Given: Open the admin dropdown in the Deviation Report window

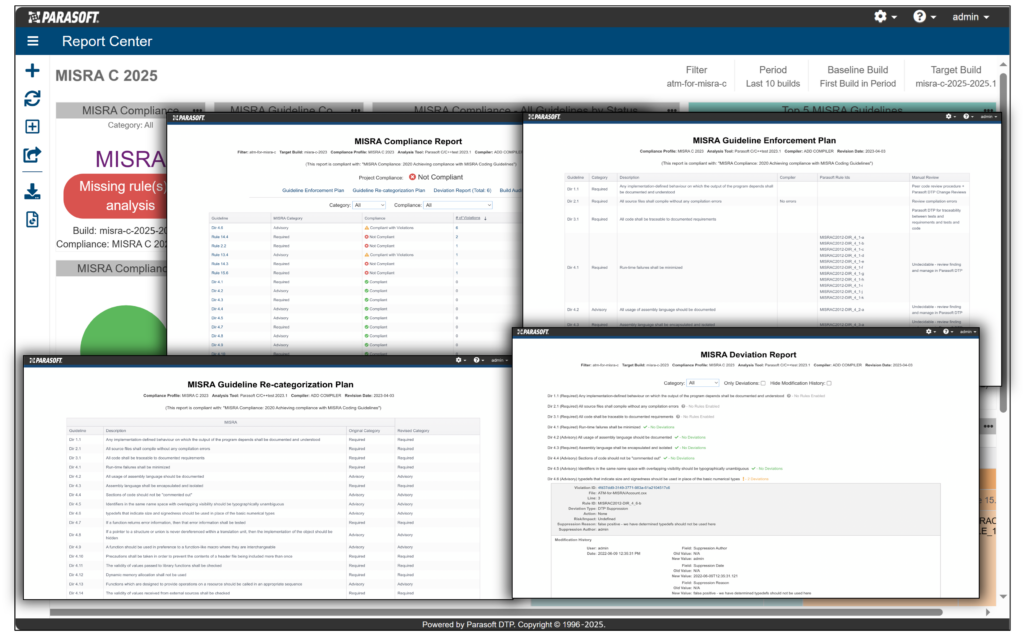Looking at the screenshot, I should coord(967,332).
